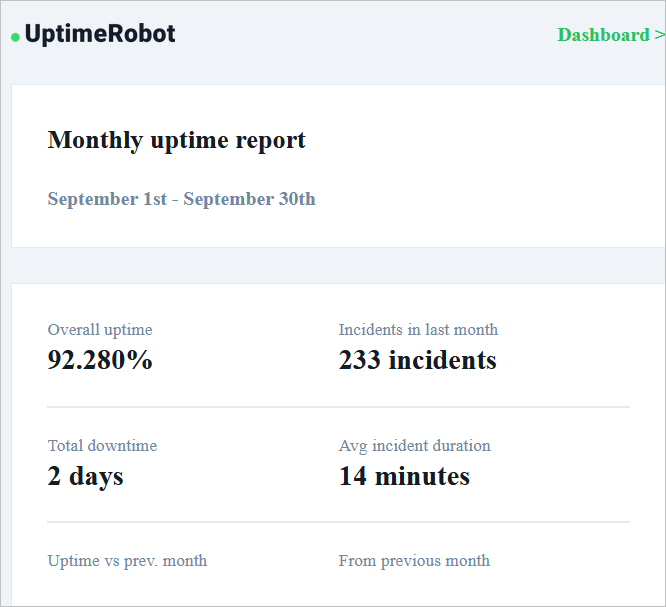Open the UptimeRobot logo wordmark

(99, 34)
